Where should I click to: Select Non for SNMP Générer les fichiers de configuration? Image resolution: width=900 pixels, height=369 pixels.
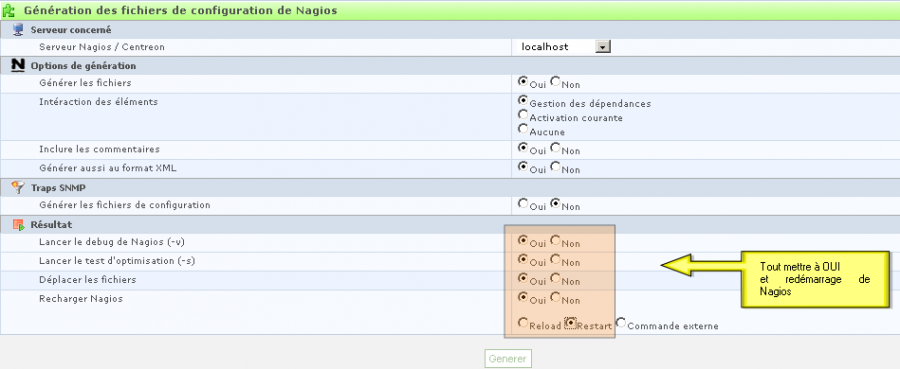coord(554,203)
